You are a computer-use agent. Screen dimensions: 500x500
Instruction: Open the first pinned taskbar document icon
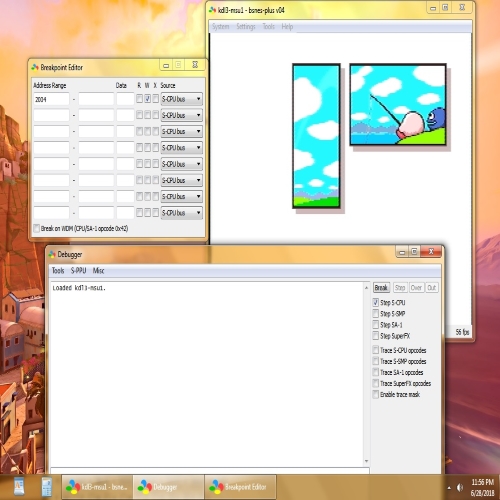pos(19,487)
